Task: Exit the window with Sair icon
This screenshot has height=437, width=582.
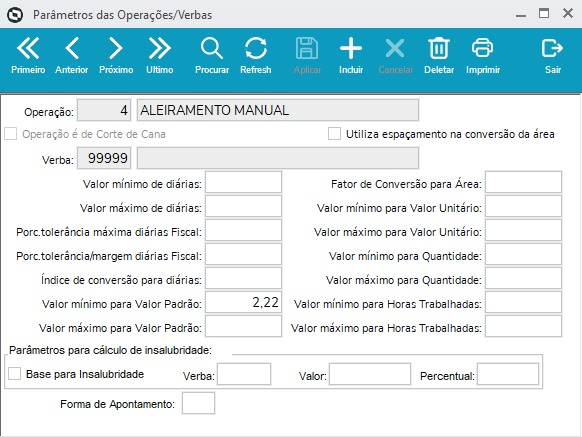Action: [x=553, y=55]
